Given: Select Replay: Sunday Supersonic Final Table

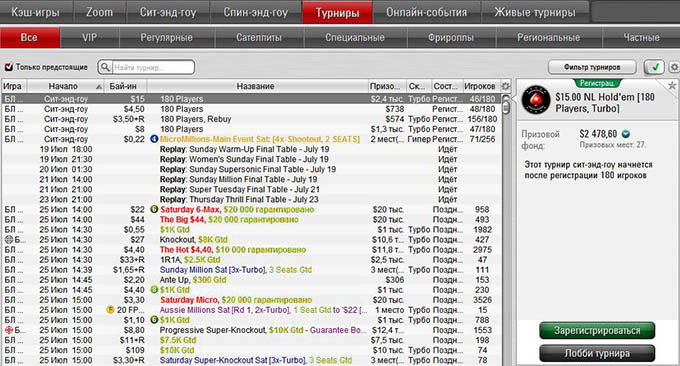Looking at the screenshot, I should click(252, 170).
